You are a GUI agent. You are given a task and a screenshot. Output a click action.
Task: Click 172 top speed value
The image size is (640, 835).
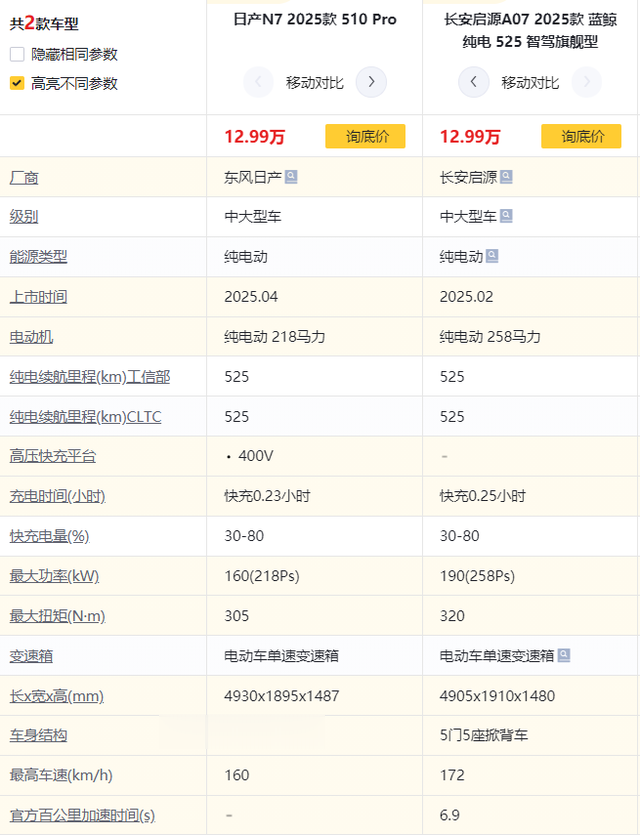(452, 775)
